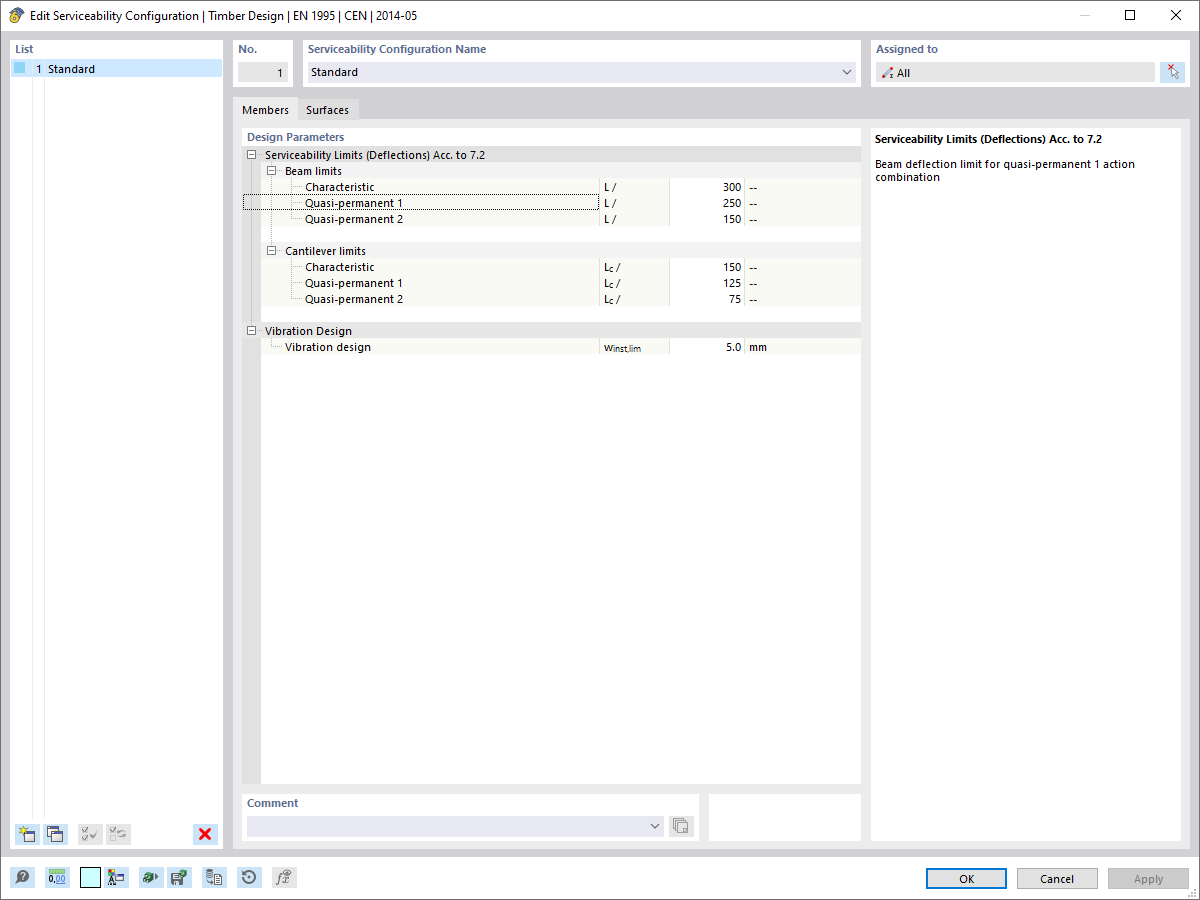
Task: Collapse the Beam limits group
Action: pos(272,170)
